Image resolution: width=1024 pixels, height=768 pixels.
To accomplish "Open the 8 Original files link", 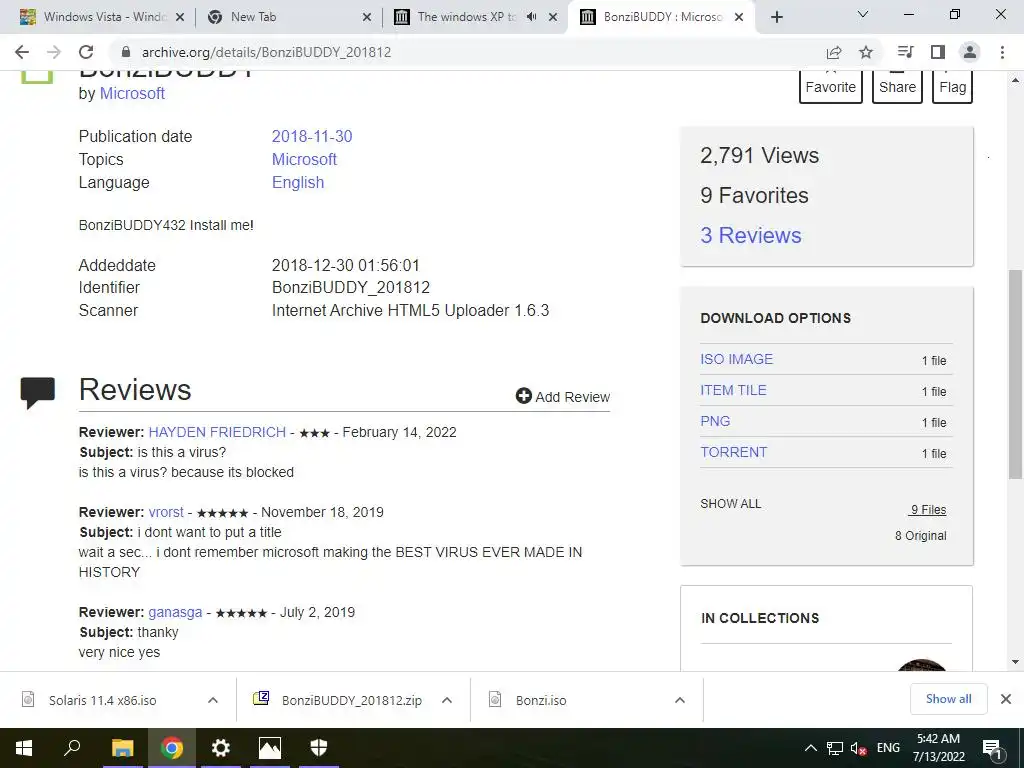I will pyautogui.click(x=920, y=536).
